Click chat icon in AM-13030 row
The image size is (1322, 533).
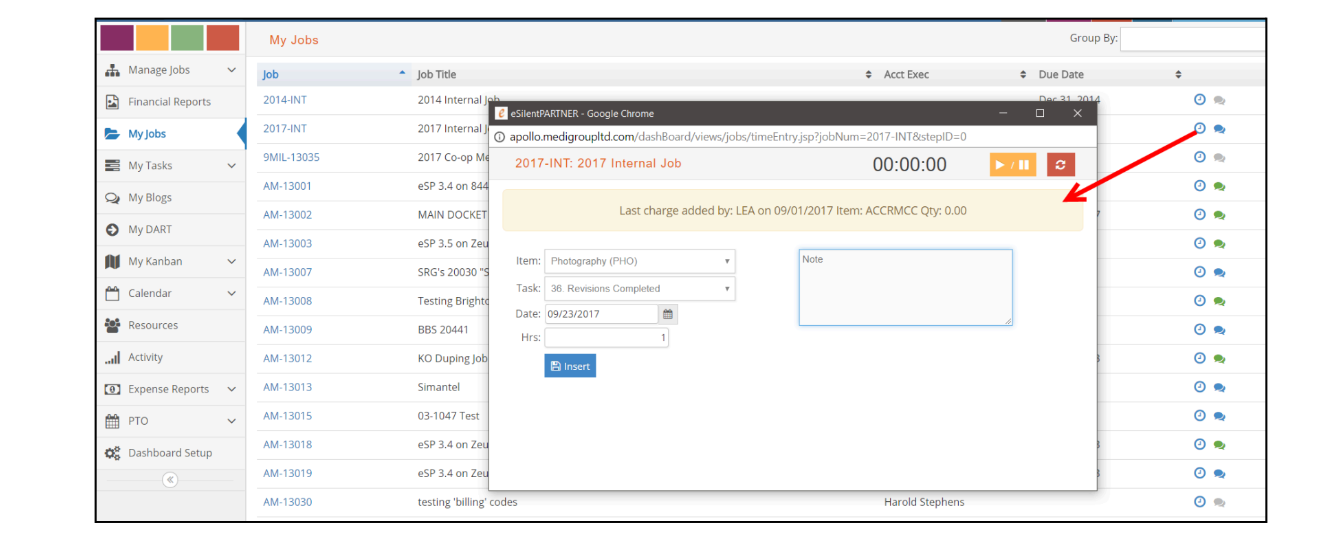[x=1219, y=502]
